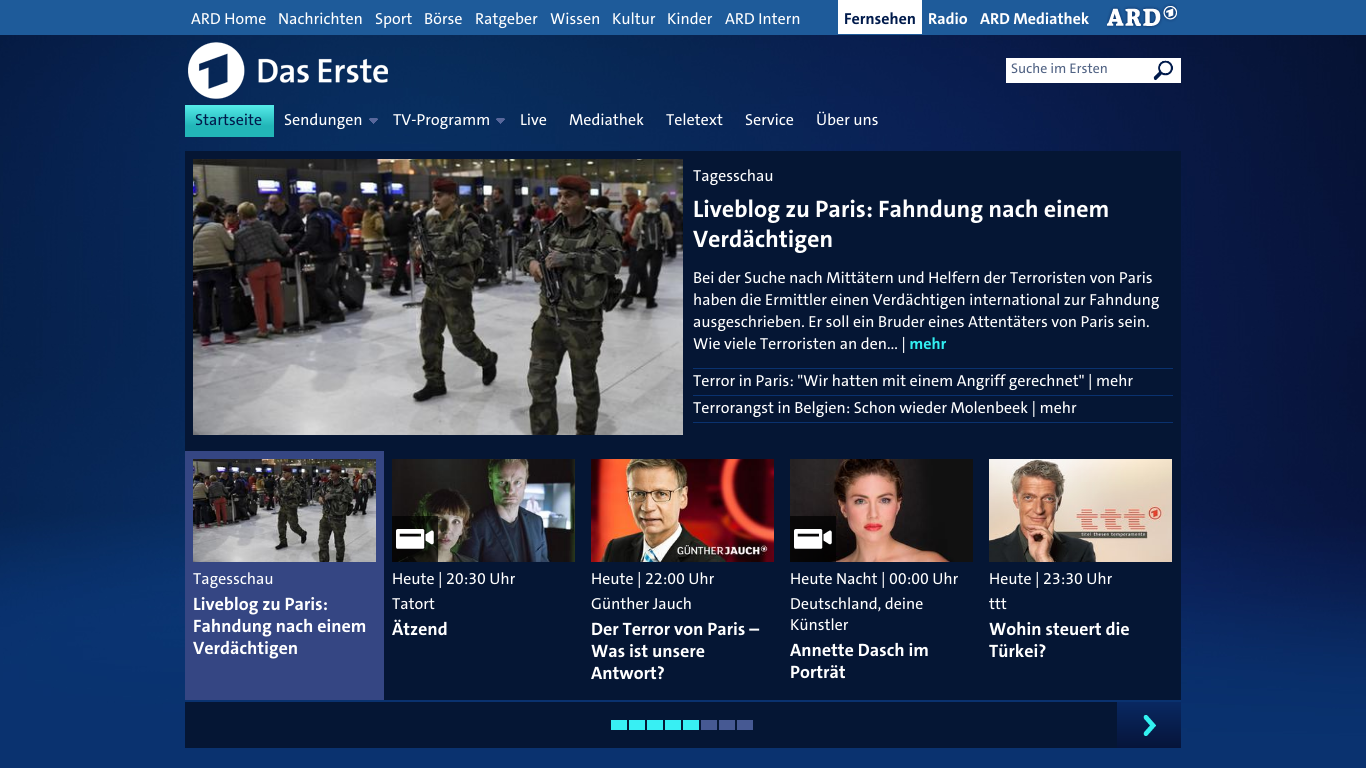Open the Teletext menu item

pyautogui.click(x=694, y=120)
